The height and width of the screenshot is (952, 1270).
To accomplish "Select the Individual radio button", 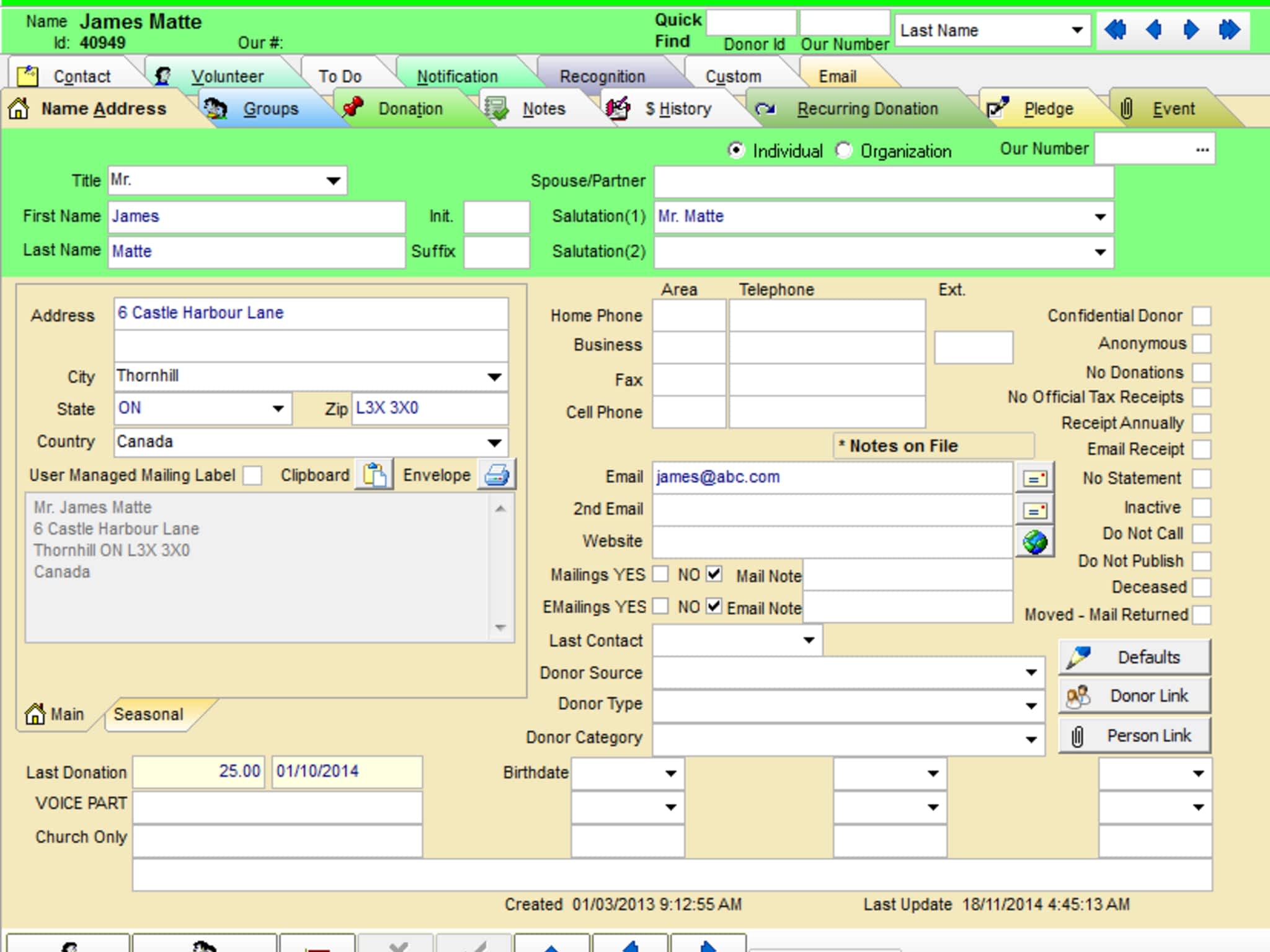I will coord(735,151).
